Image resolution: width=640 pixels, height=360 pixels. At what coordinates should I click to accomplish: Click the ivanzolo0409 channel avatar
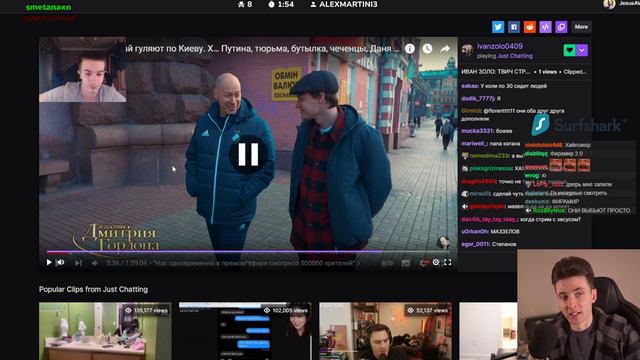click(467, 50)
